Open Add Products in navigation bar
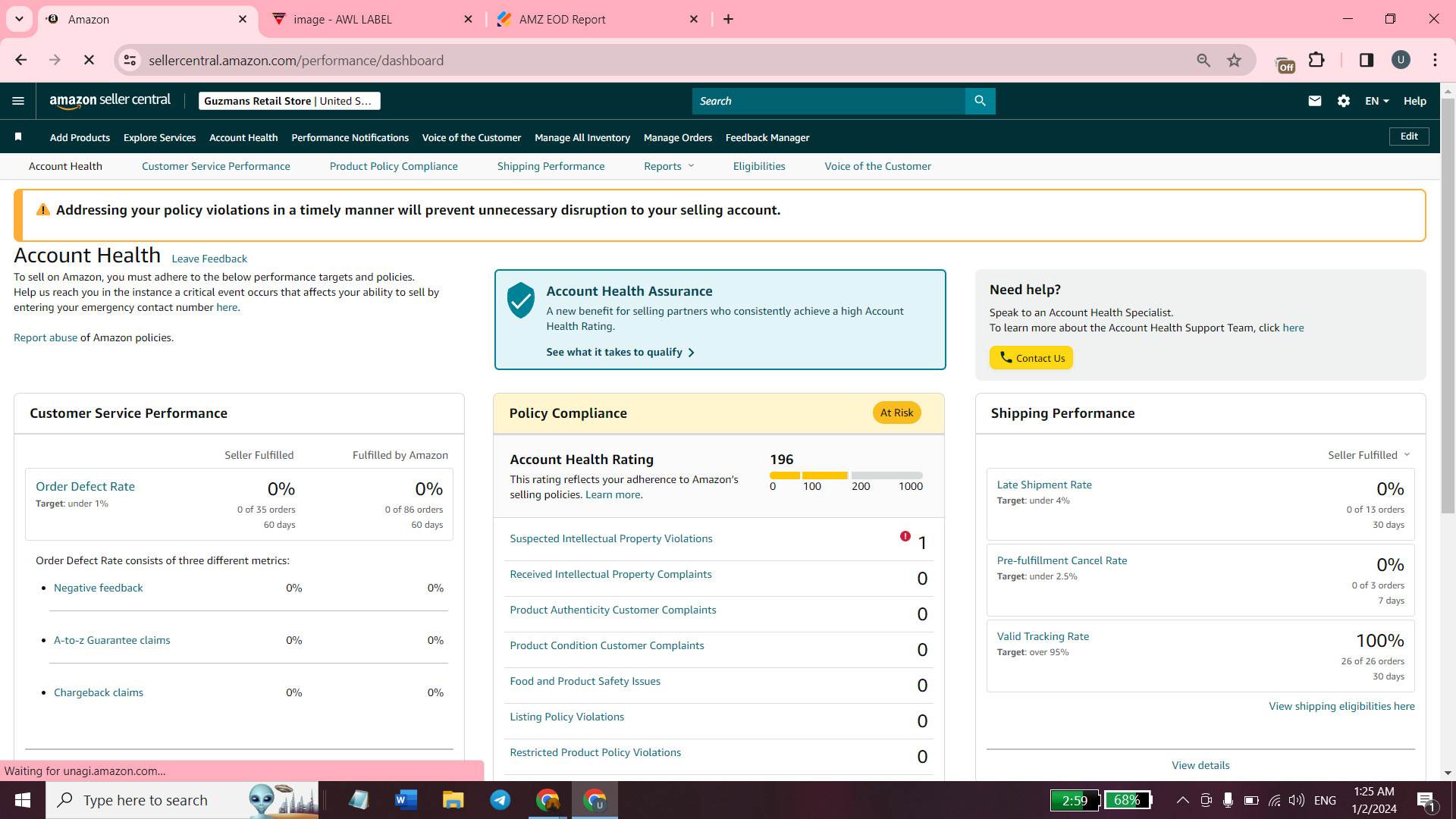 pyautogui.click(x=80, y=137)
